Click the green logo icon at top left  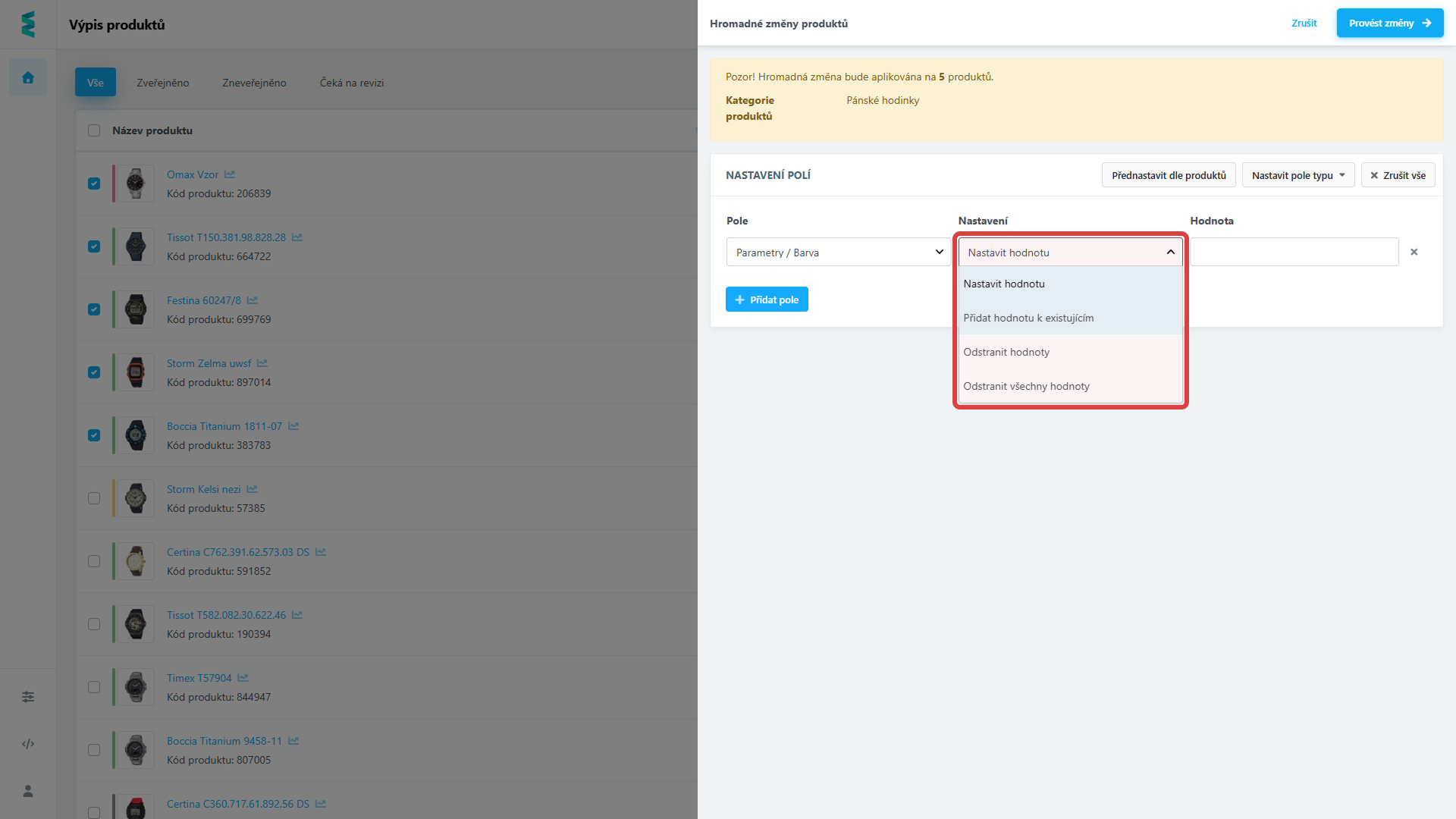[x=28, y=24]
